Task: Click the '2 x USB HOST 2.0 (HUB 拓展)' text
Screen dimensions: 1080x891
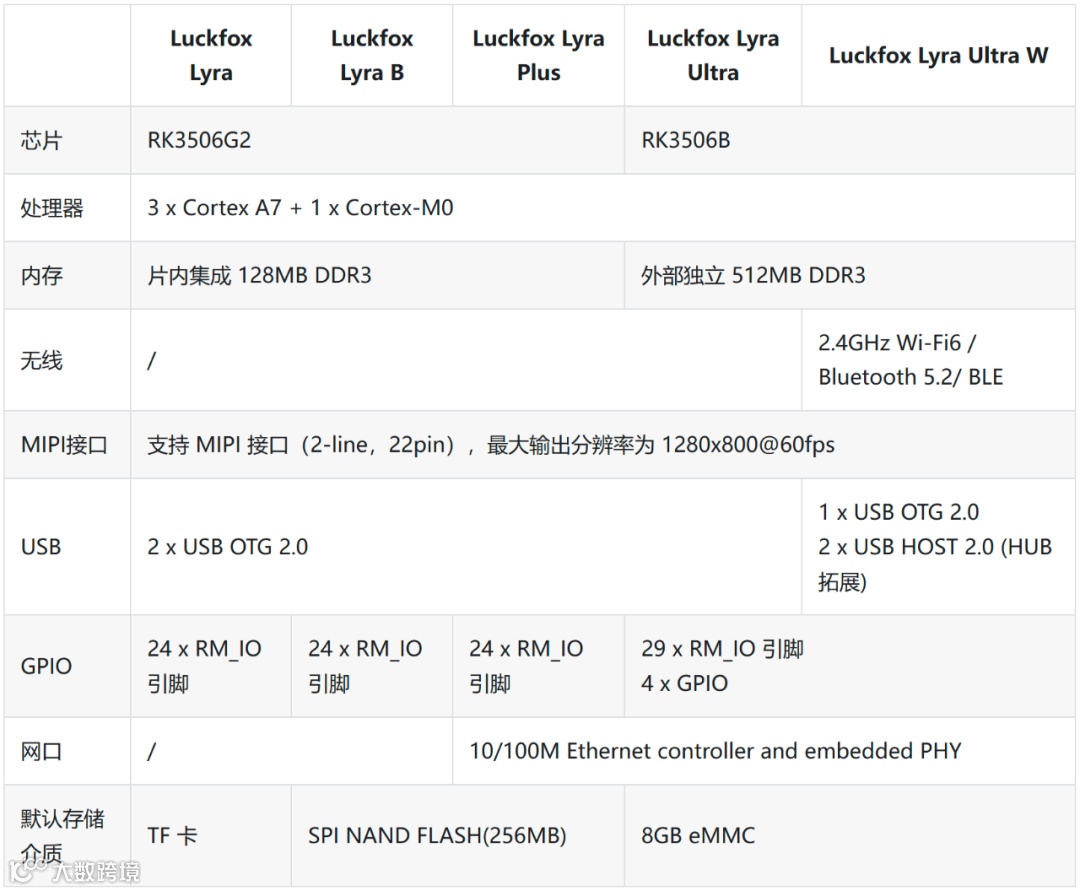Action: pyautogui.click(x=935, y=564)
